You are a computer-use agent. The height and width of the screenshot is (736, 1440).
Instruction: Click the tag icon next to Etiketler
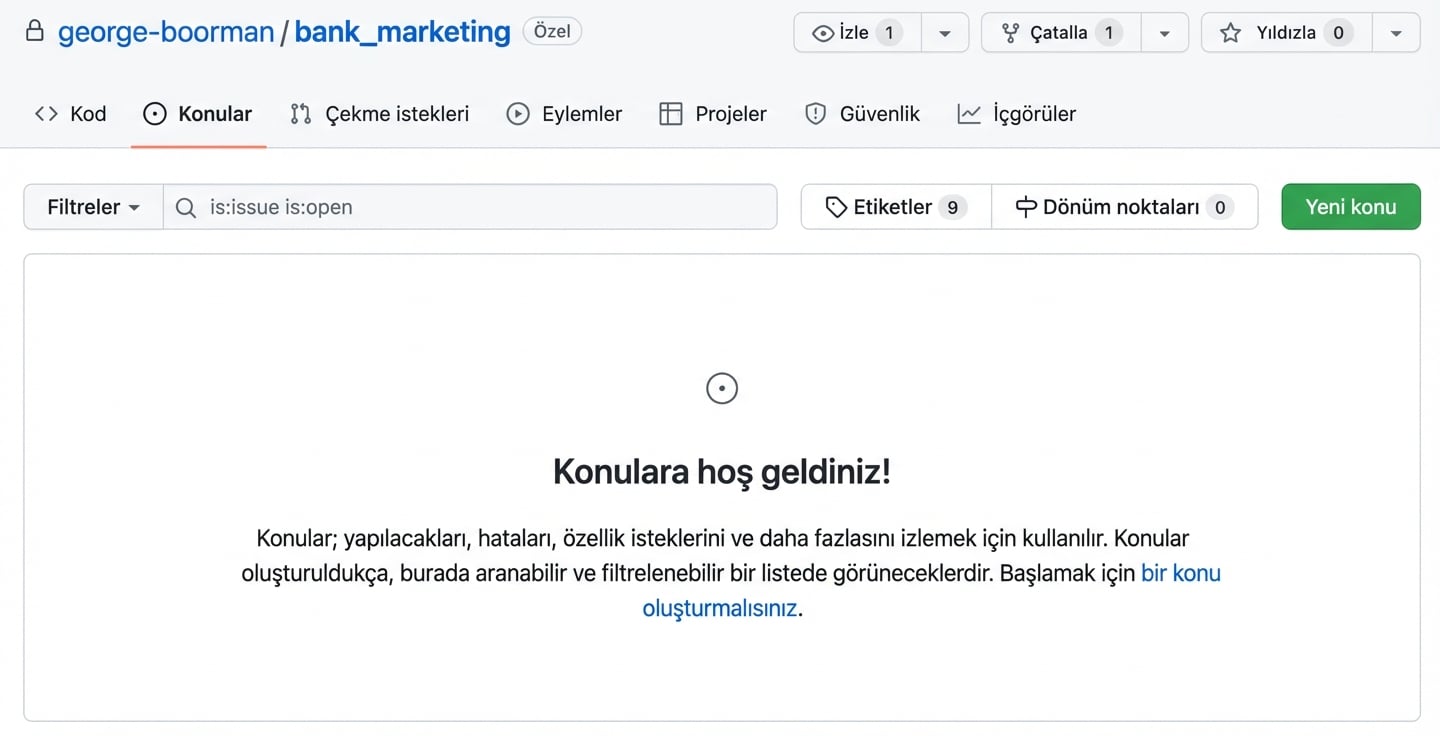coord(836,206)
